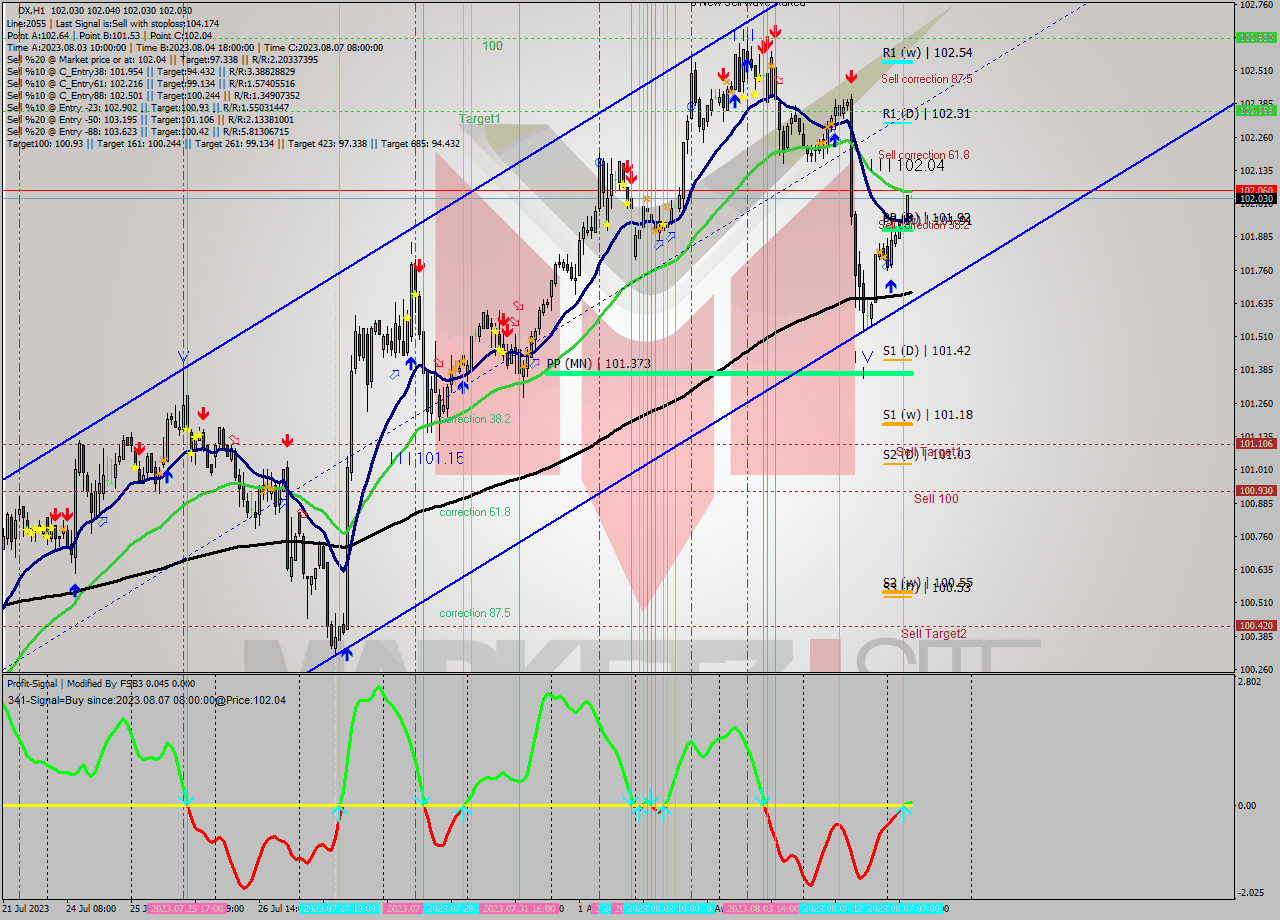Click the 'S1 (D) | 101.42' support label
This screenshot has width=1280, height=920.
927,351
